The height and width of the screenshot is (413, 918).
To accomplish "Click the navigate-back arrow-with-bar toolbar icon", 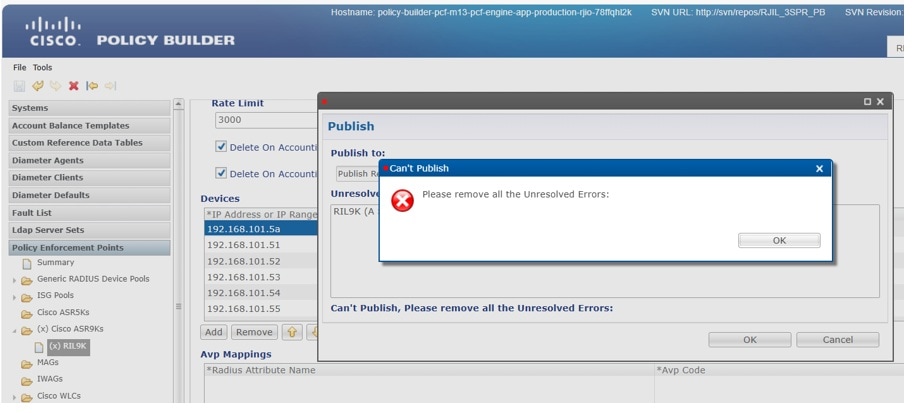I will 92,86.
